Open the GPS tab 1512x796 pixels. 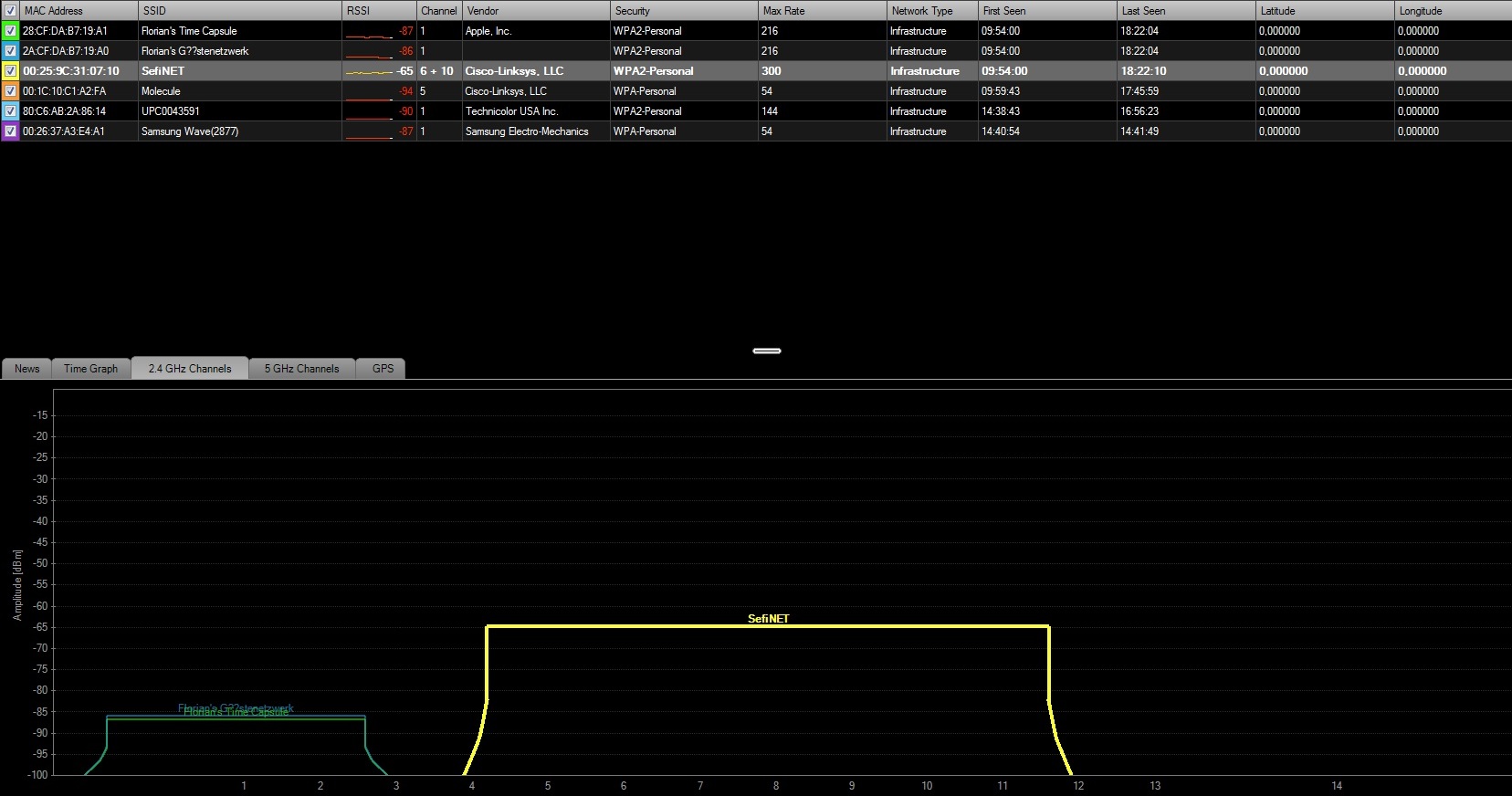coord(383,369)
